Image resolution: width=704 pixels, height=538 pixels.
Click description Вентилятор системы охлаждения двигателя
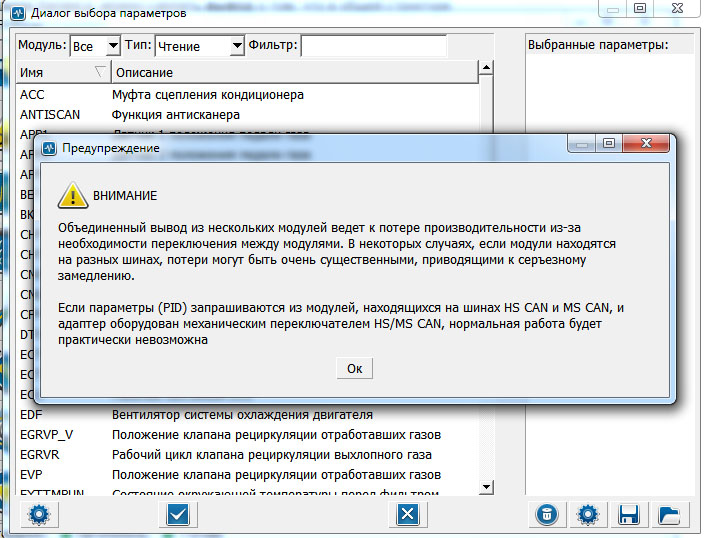point(242,415)
